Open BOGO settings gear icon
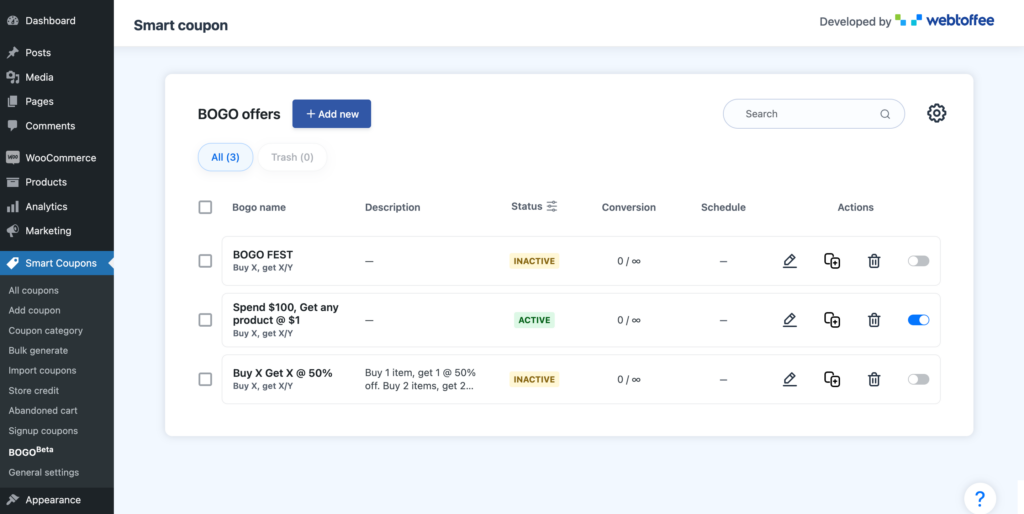 [936, 113]
